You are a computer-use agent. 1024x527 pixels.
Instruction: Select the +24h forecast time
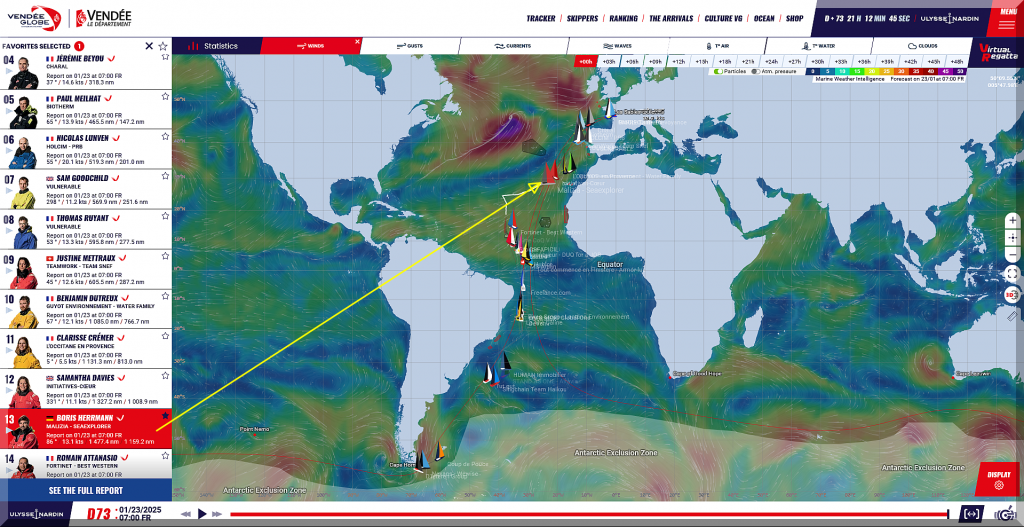771,61
